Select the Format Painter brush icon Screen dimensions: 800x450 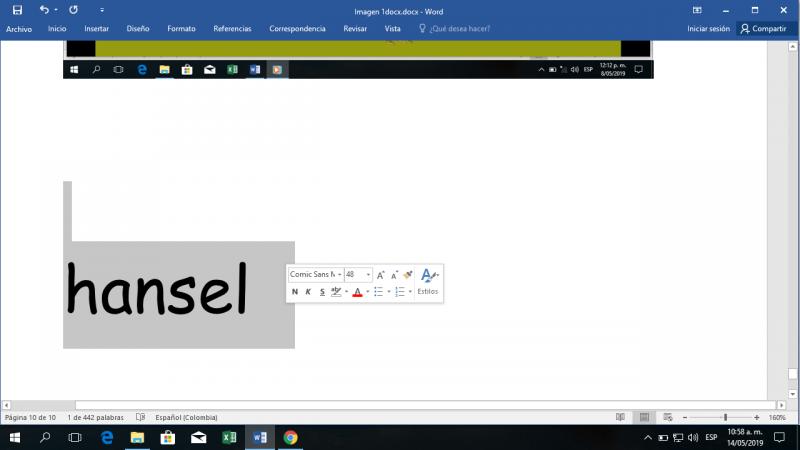(408, 274)
